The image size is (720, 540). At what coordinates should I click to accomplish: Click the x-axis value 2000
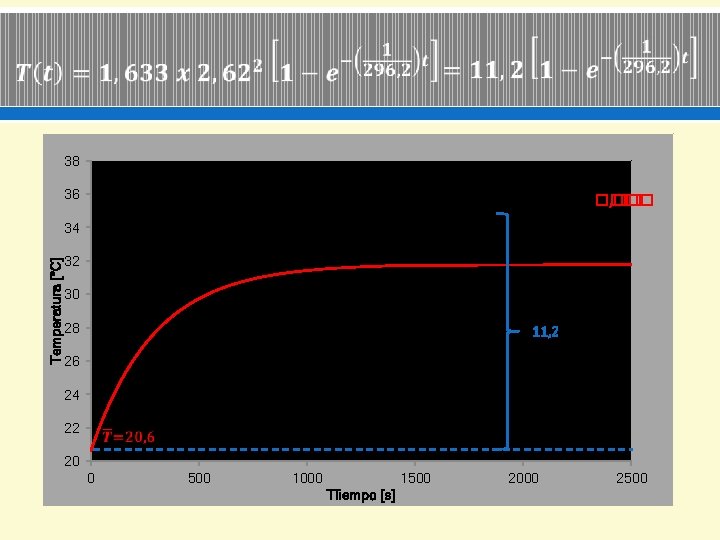[x=523, y=478]
